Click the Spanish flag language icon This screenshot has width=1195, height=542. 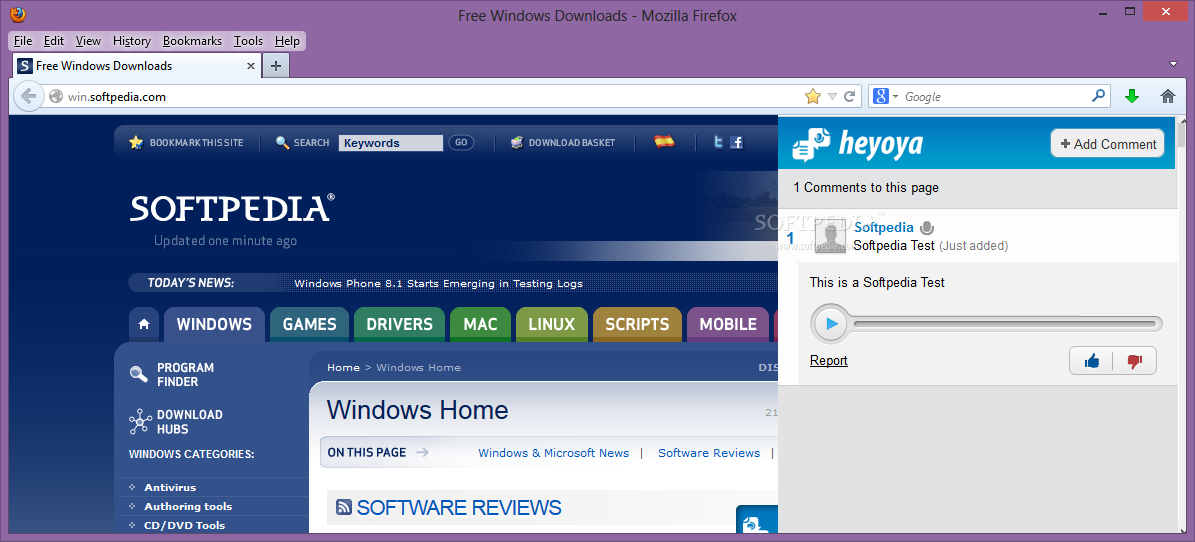665,142
